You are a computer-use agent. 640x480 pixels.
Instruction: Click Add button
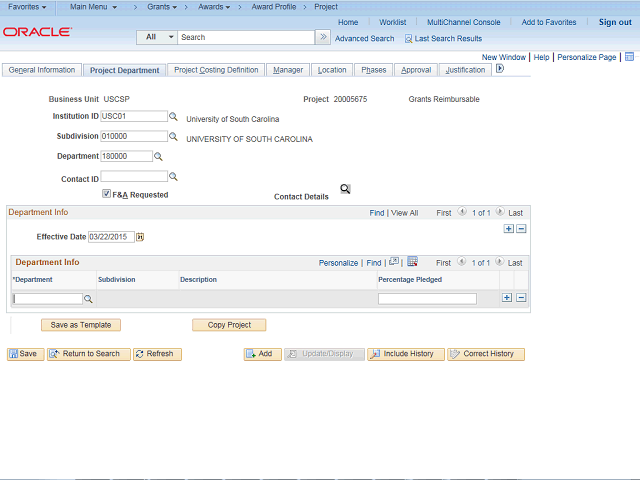coord(262,354)
